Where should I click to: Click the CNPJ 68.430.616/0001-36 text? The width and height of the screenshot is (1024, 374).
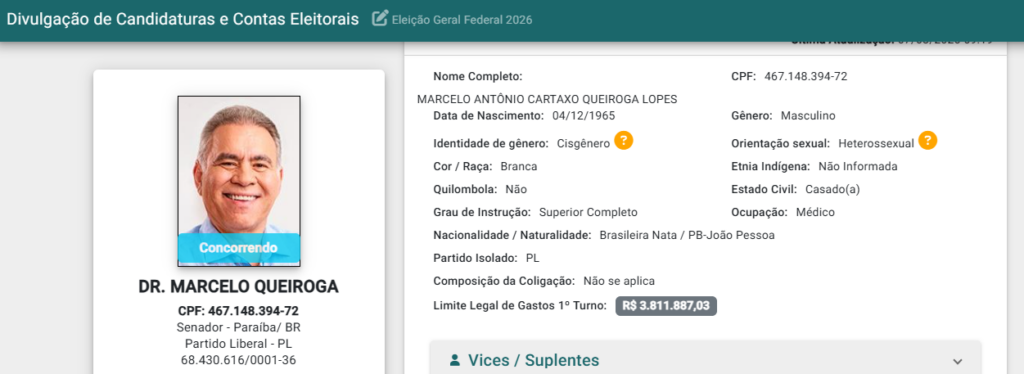click(238, 360)
